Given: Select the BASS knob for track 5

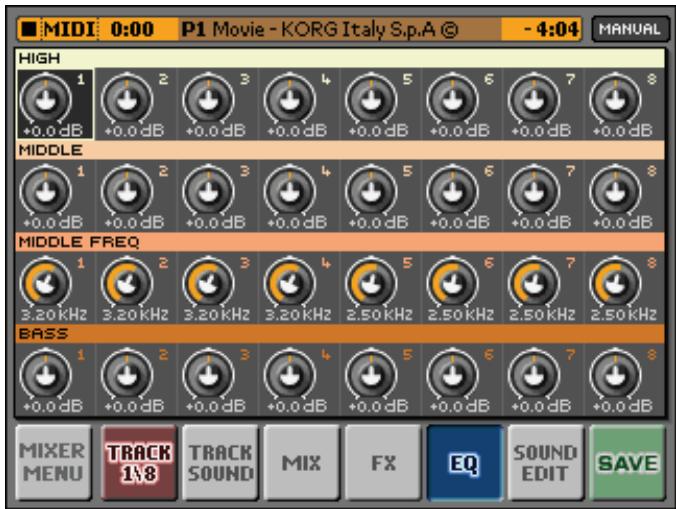Looking at the screenshot, I should click(x=371, y=375).
